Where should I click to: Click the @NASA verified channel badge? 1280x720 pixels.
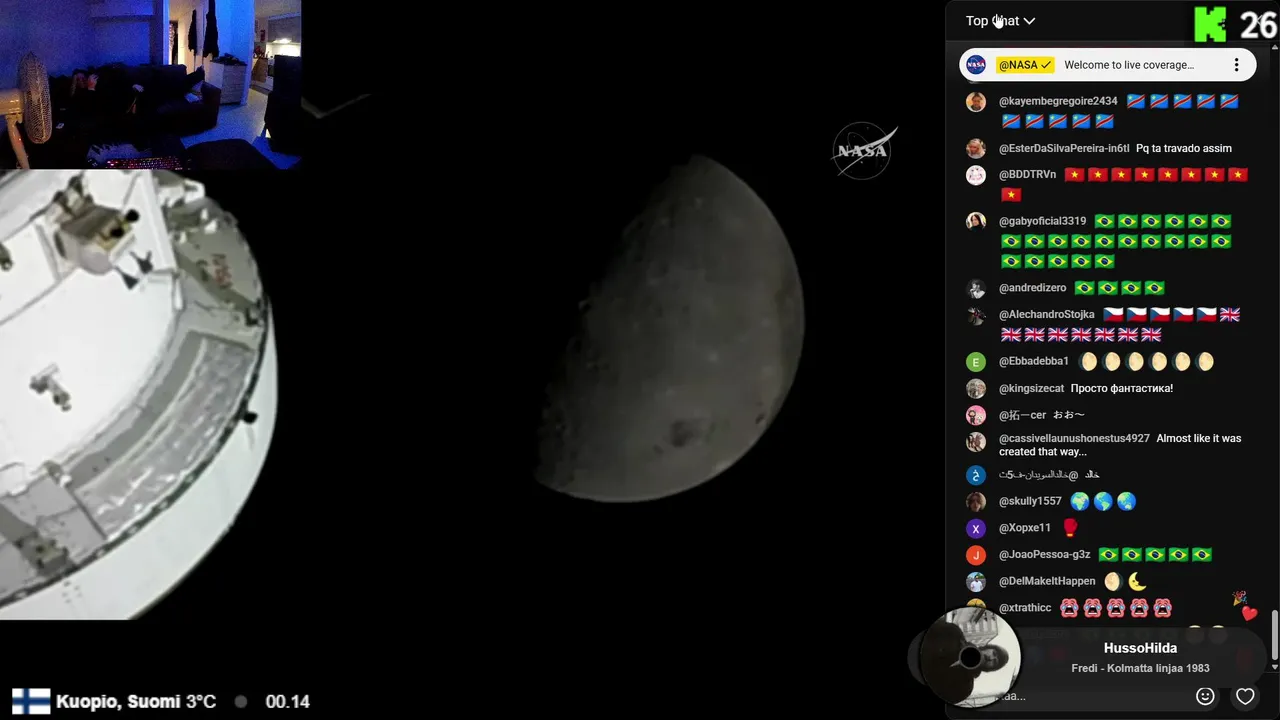point(1025,65)
